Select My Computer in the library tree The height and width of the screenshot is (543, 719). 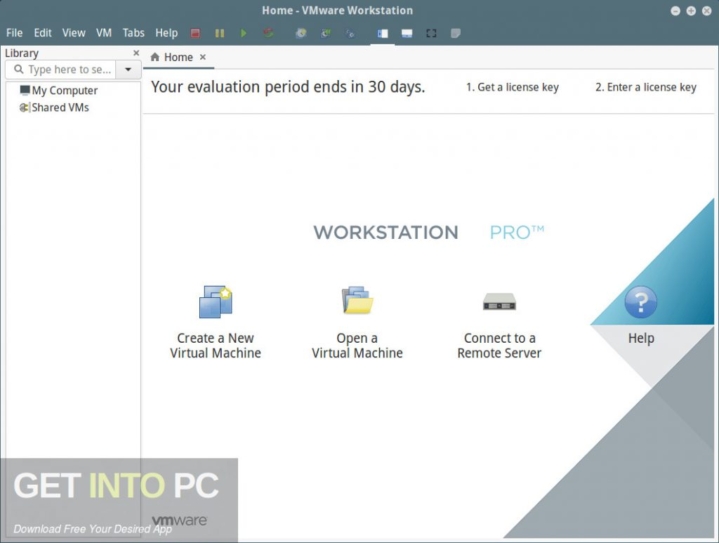59,90
